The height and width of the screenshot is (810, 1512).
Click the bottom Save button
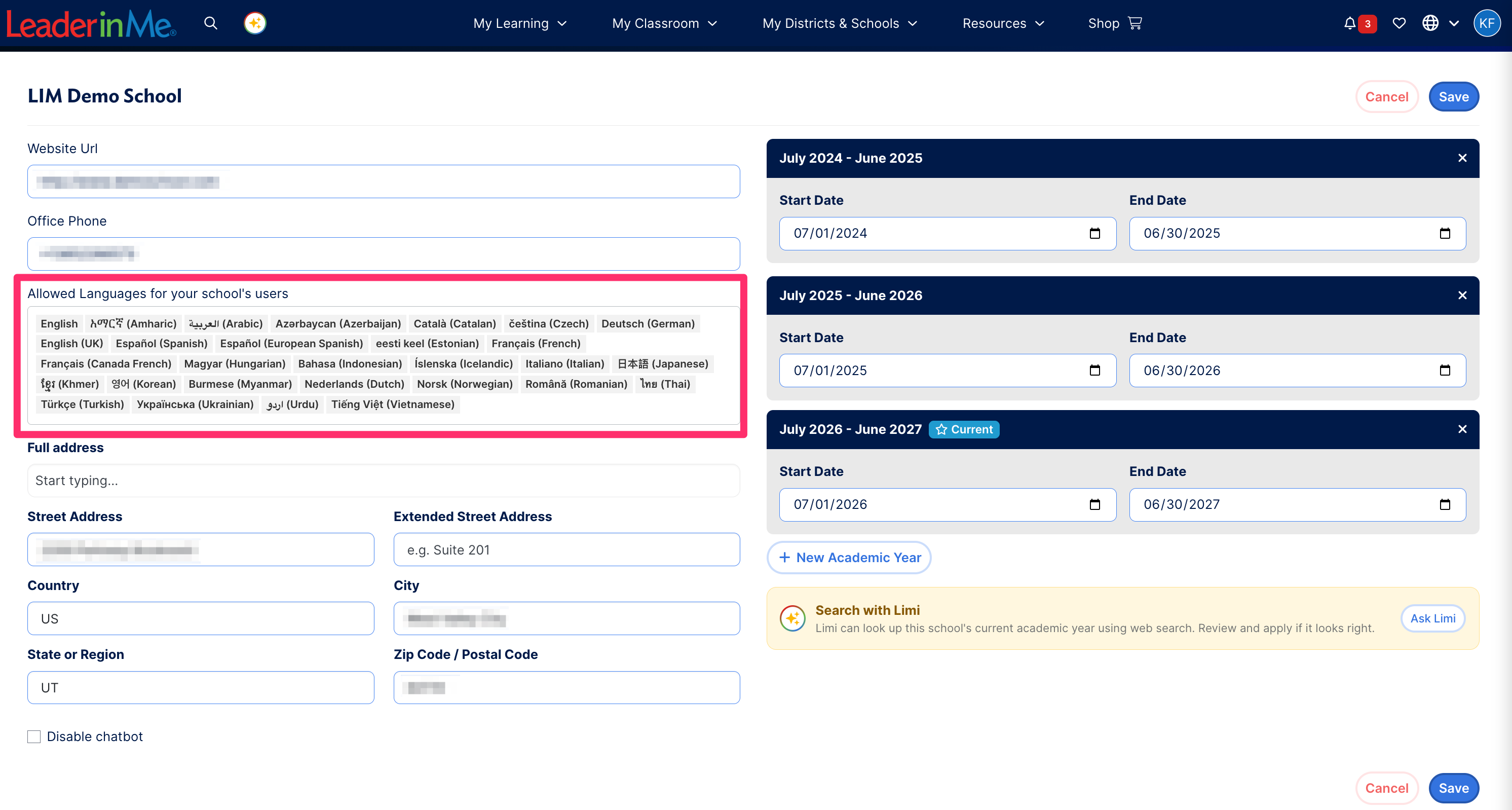click(x=1453, y=788)
